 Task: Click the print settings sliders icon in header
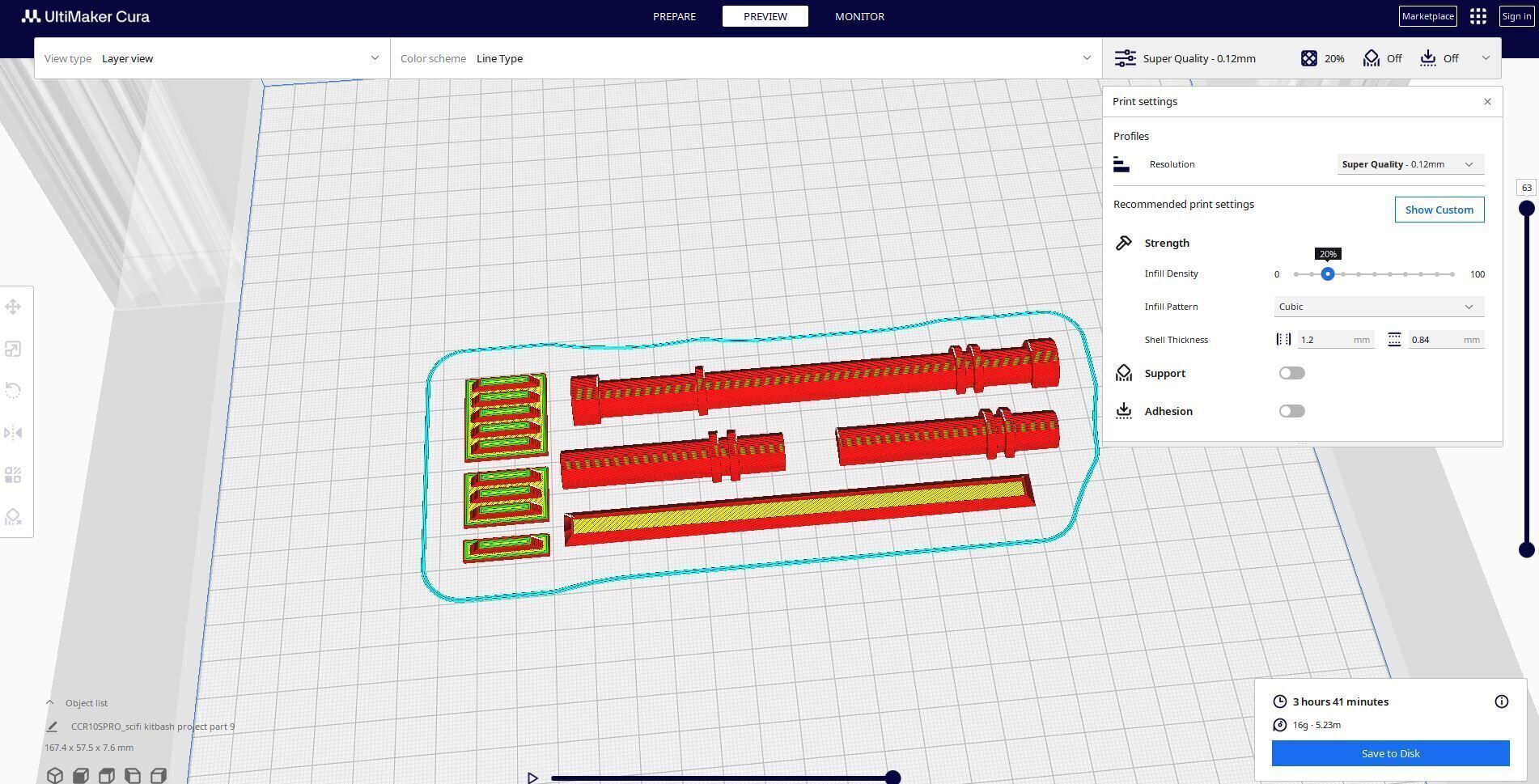(1125, 58)
